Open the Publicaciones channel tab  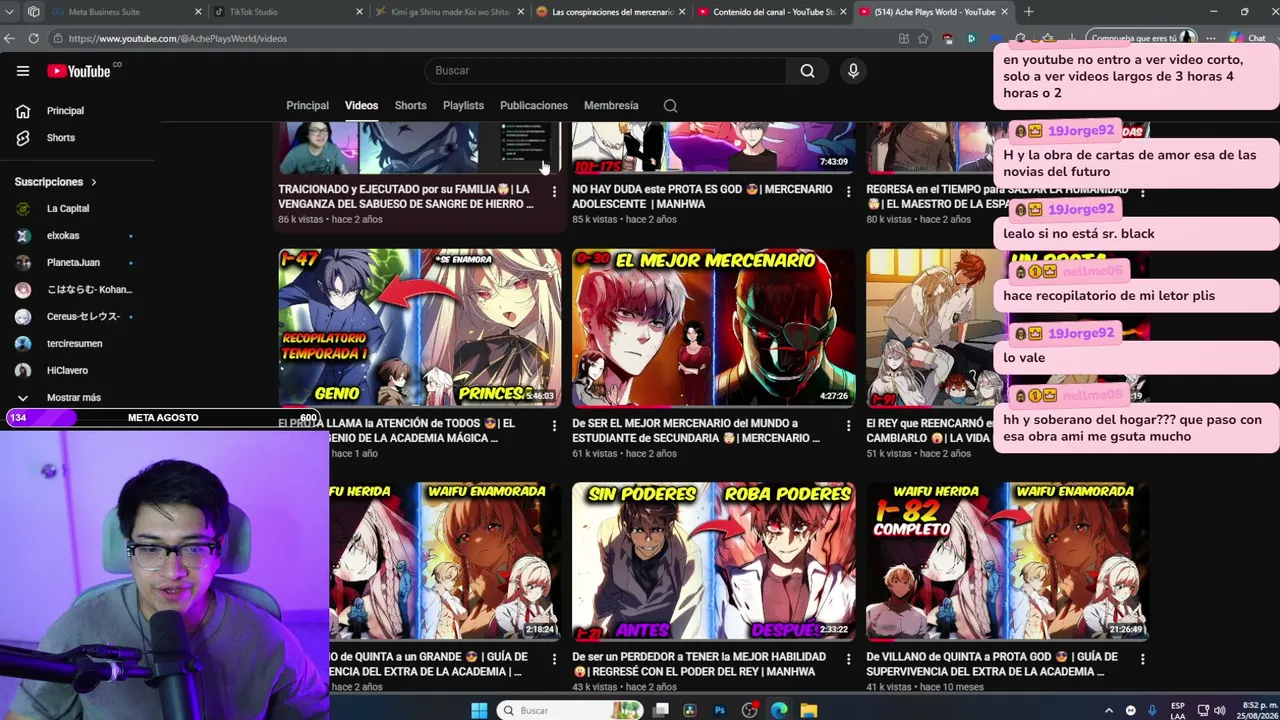click(x=534, y=106)
